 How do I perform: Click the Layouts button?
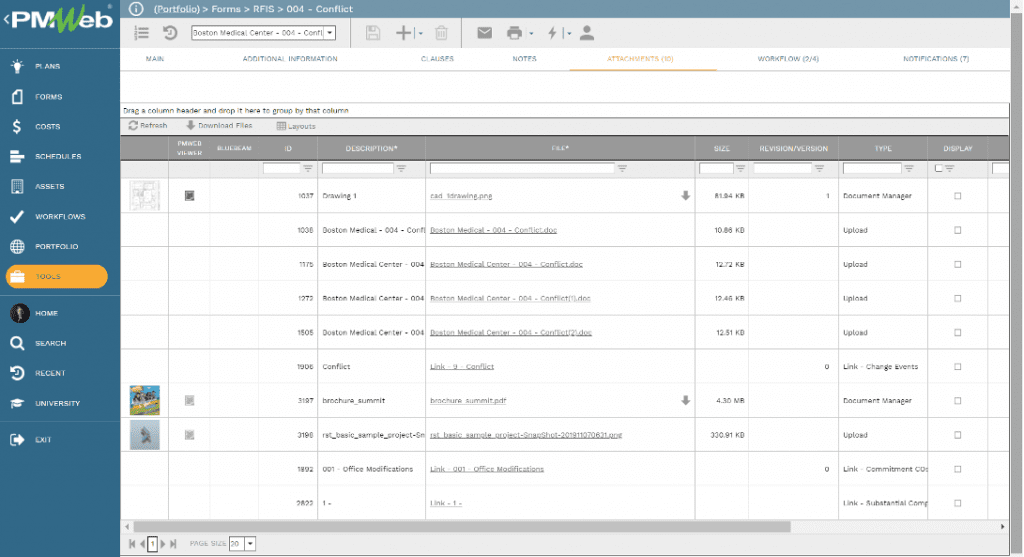pos(296,126)
